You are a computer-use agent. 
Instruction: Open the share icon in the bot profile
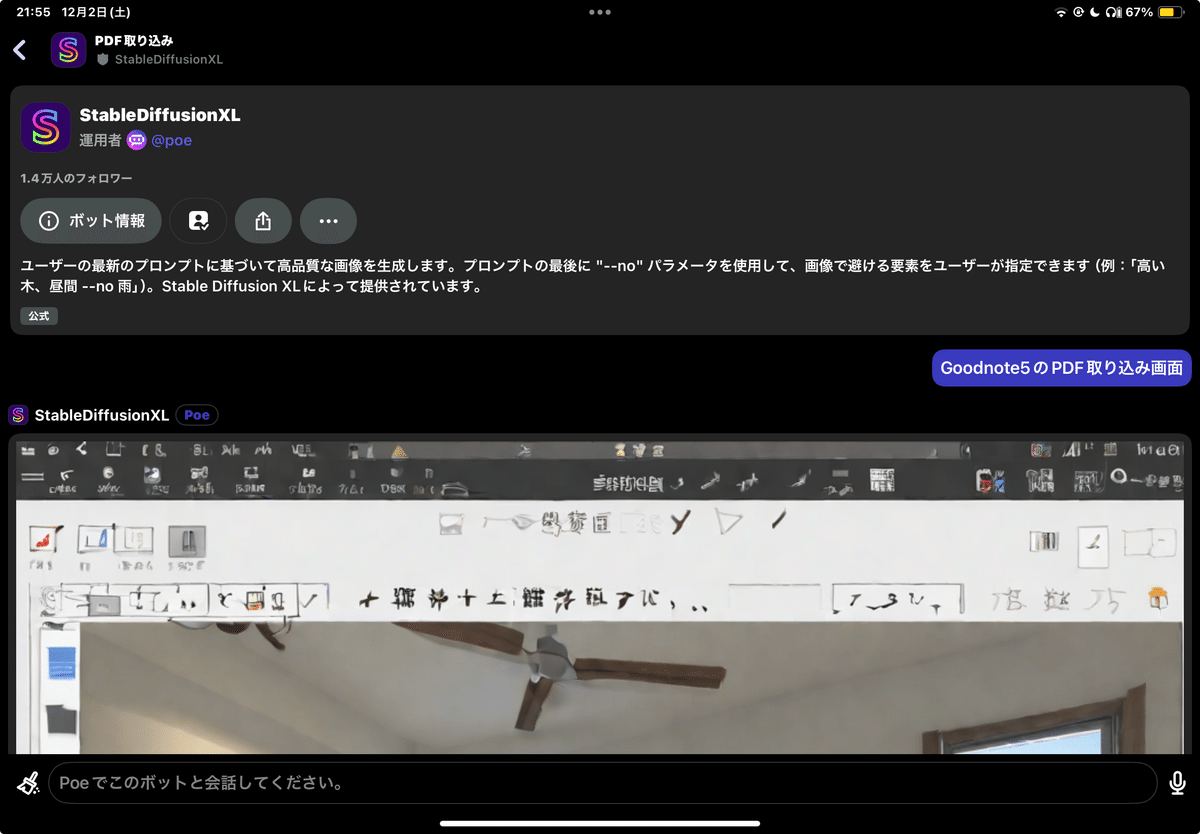click(263, 220)
